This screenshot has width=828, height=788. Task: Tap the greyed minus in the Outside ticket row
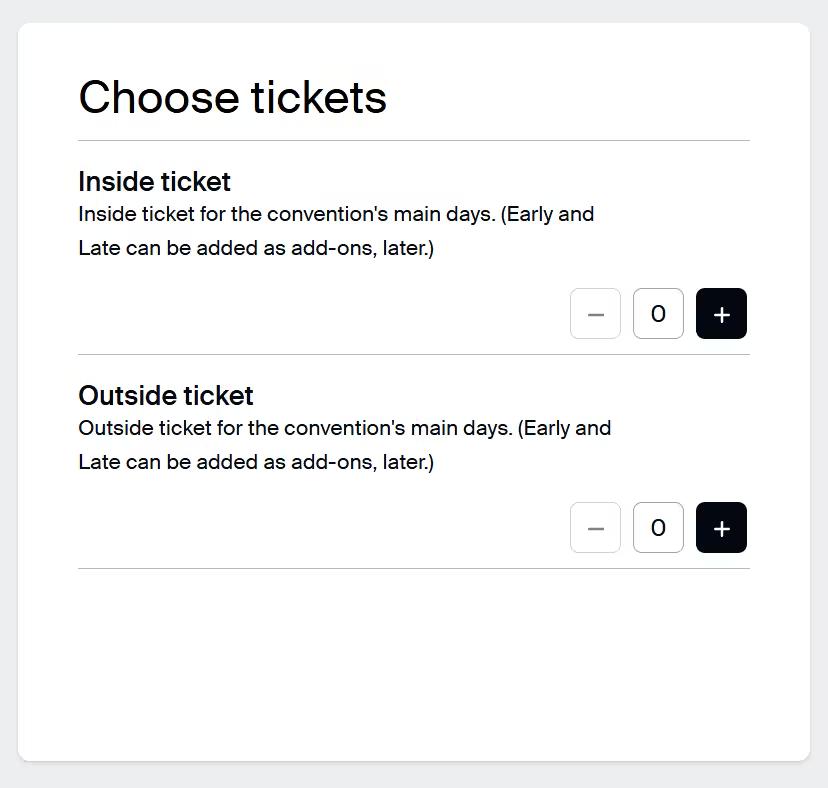pyautogui.click(x=595, y=528)
